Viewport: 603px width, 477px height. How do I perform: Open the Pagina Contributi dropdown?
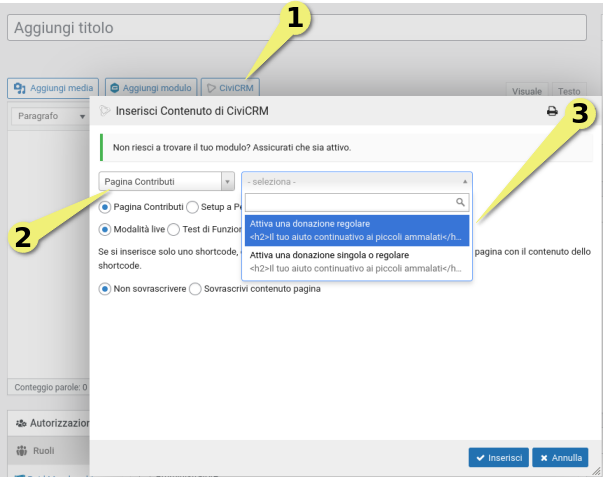pos(167,181)
